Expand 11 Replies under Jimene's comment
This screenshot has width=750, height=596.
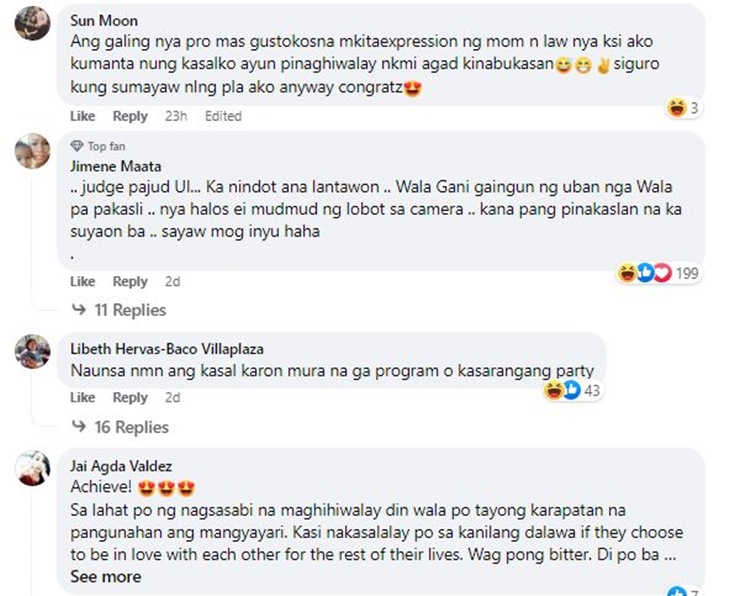[x=129, y=310]
